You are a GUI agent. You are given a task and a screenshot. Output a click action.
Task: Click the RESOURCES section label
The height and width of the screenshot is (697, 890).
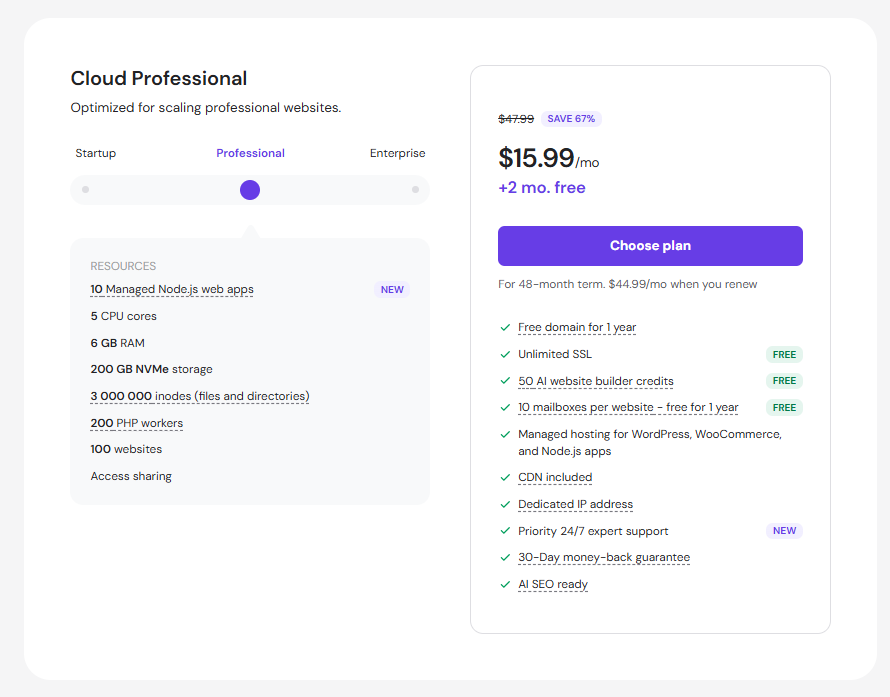coord(123,266)
